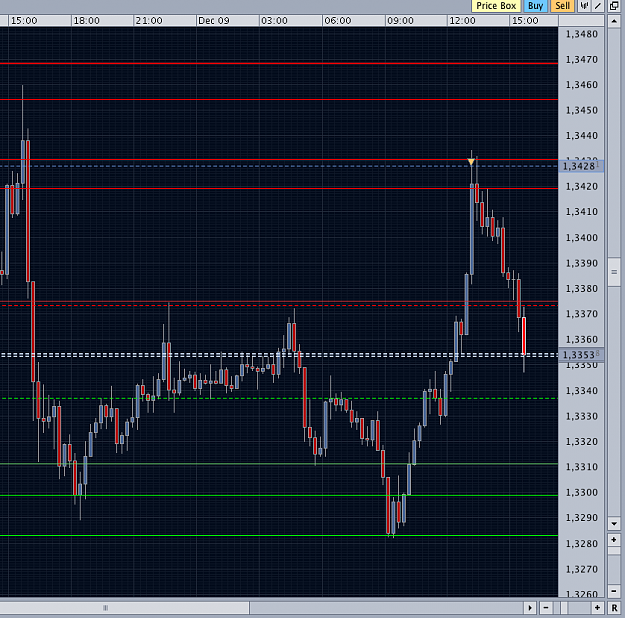The image size is (625, 618).
Task: Zoom in price axis with plus button
Action: (x=614, y=540)
